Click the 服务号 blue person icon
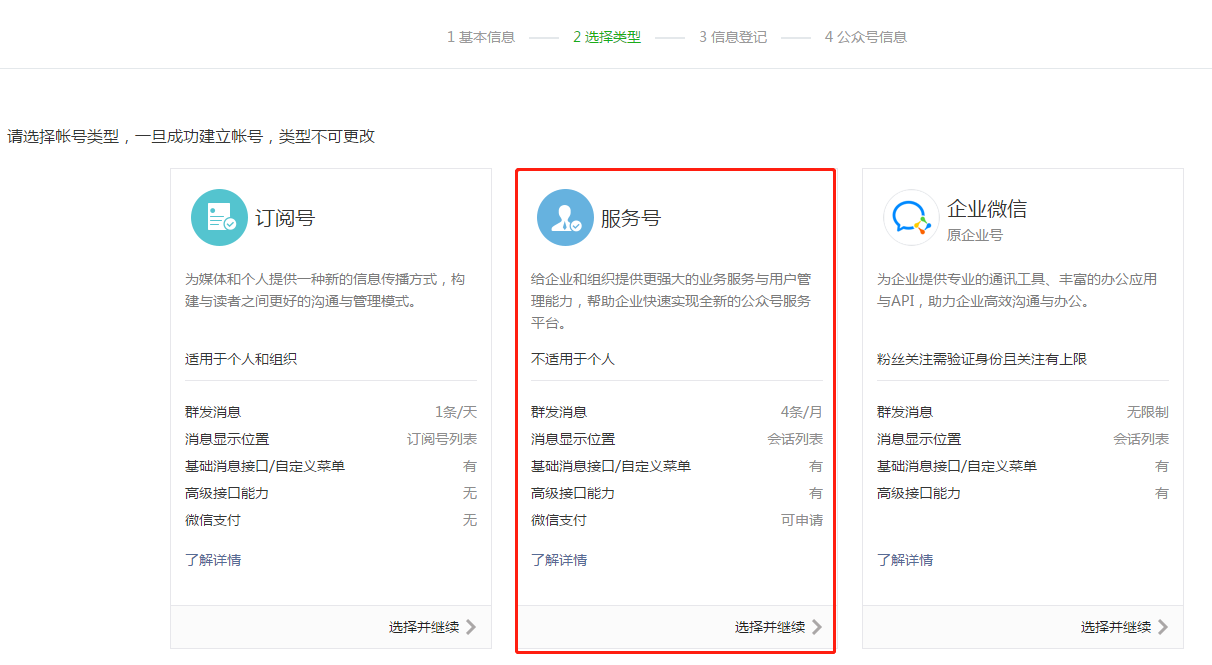 565,217
